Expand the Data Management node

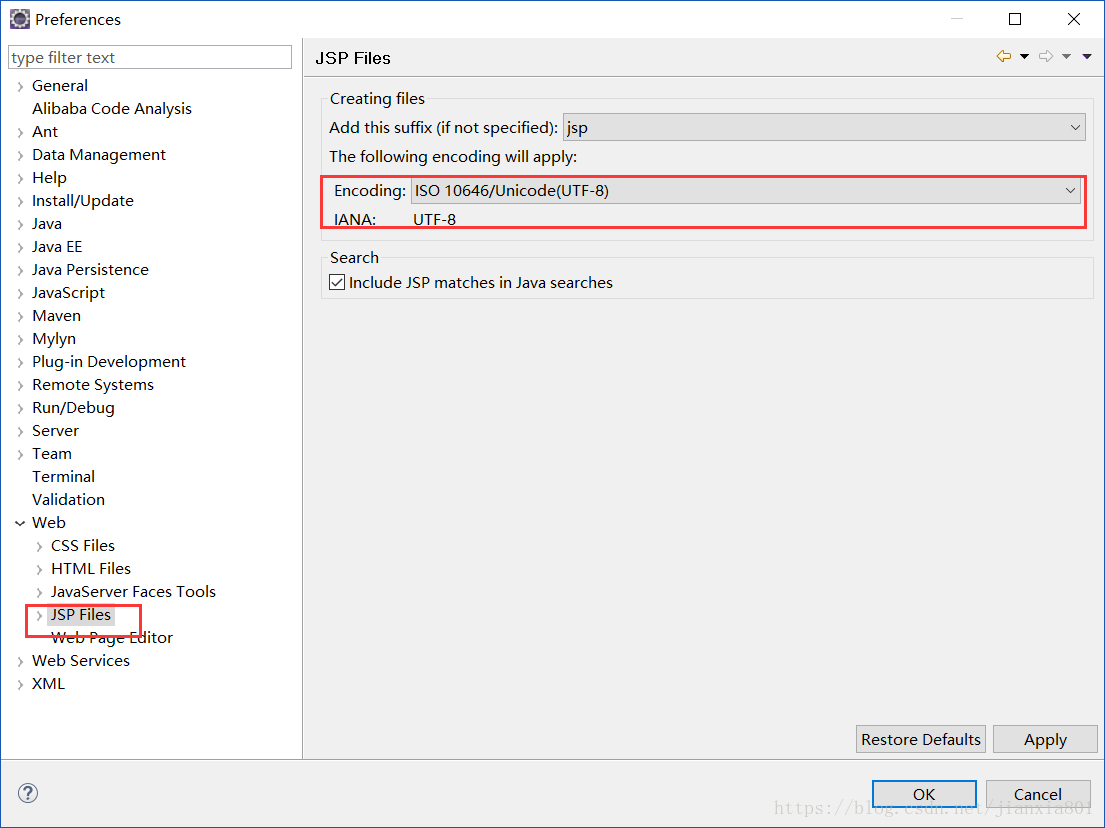click(x=20, y=156)
